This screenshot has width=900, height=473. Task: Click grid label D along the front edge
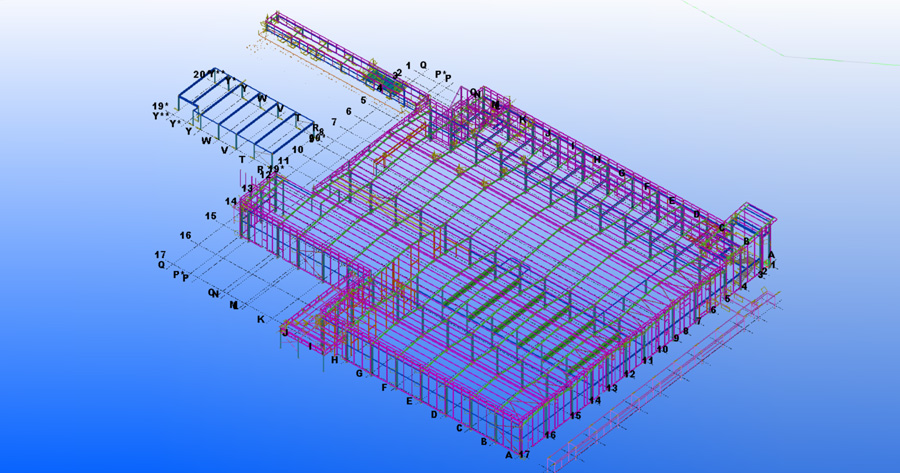coord(434,414)
